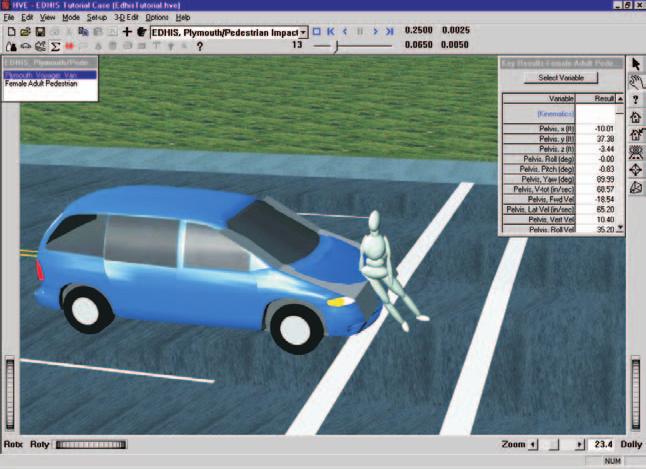Click the black hand icon next to the plus
This screenshot has width=646, height=469.
[x=141, y=32]
